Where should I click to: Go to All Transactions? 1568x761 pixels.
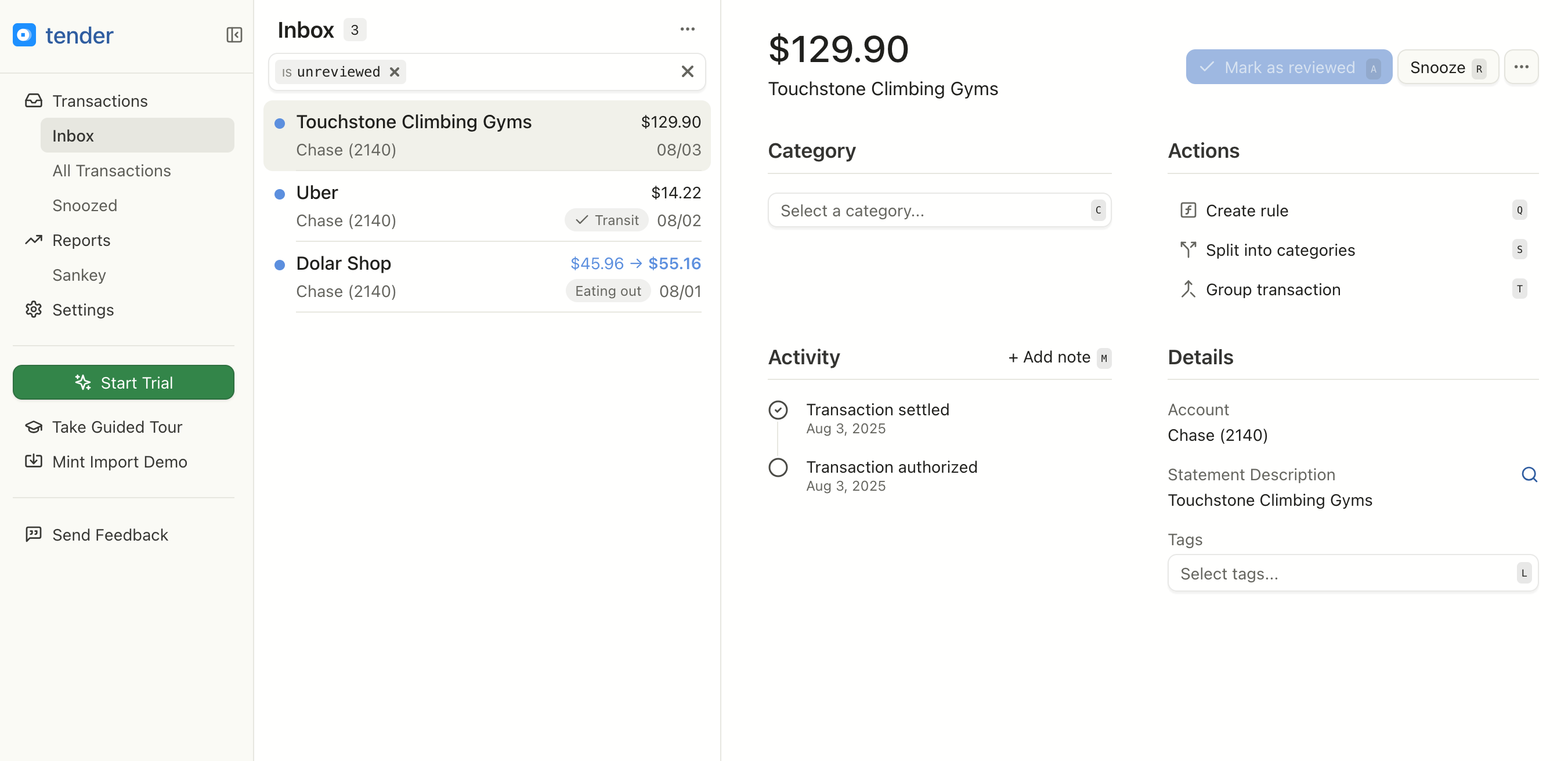(x=111, y=171)
